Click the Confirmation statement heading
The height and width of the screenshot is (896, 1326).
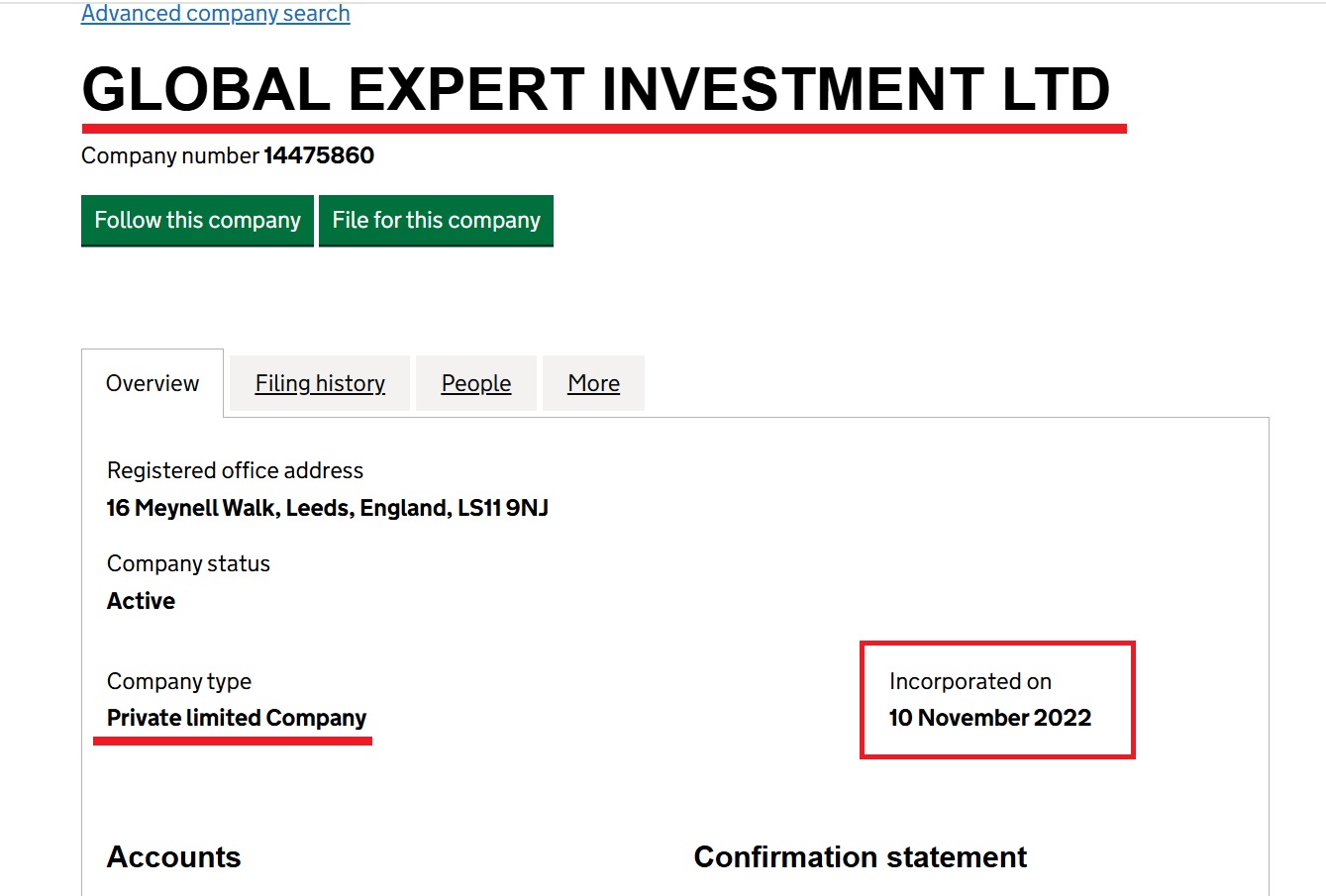(x=860, y=856)
